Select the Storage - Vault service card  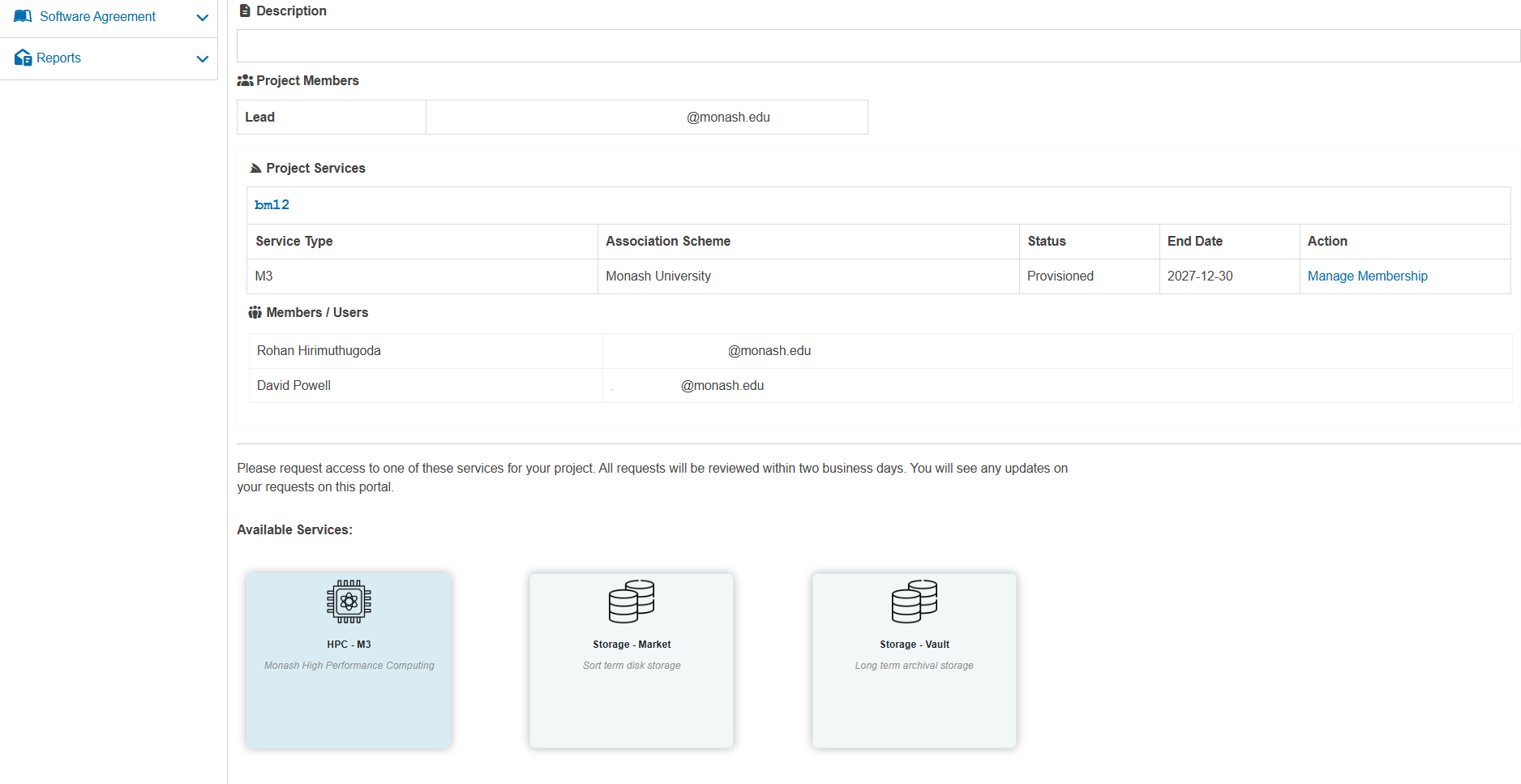pyautogui.click(x=914, y=697)
